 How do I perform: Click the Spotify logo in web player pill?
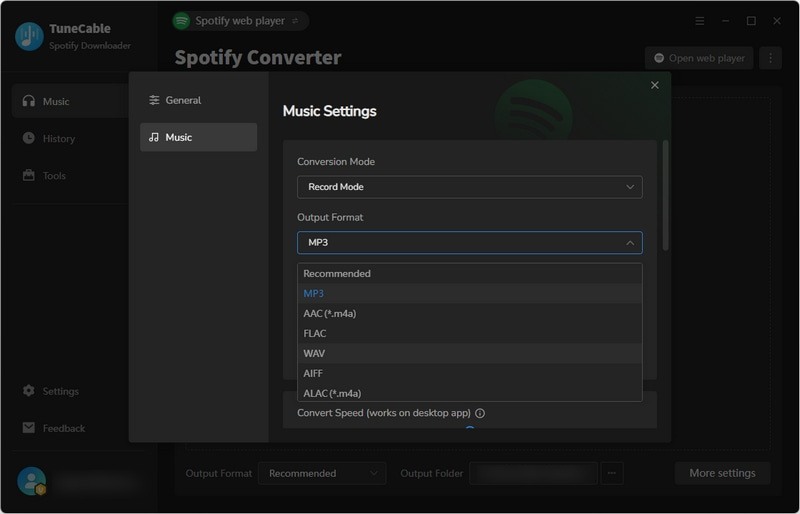181,21
